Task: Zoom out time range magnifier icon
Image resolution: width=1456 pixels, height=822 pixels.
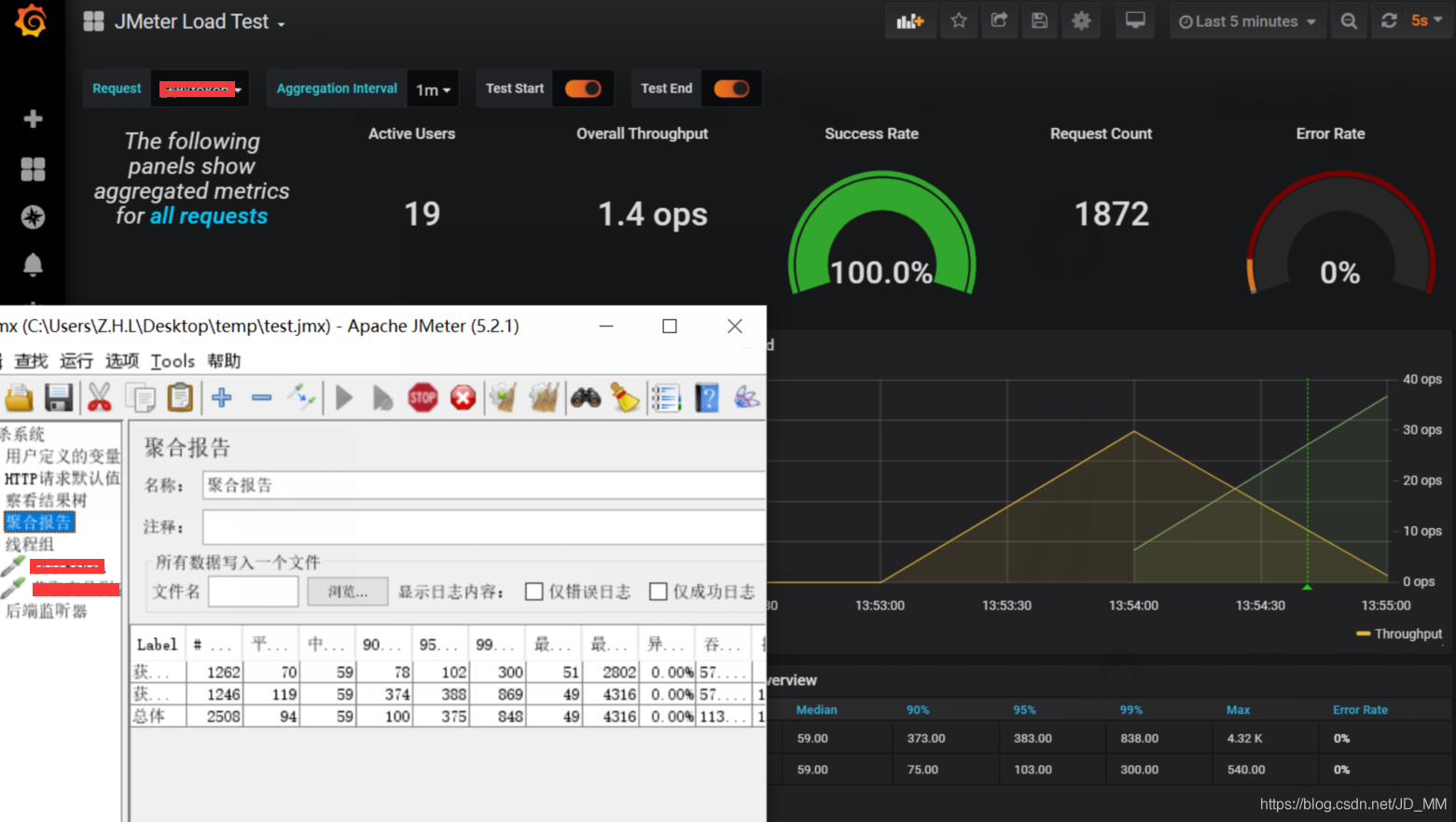Action: point(1349,21)
